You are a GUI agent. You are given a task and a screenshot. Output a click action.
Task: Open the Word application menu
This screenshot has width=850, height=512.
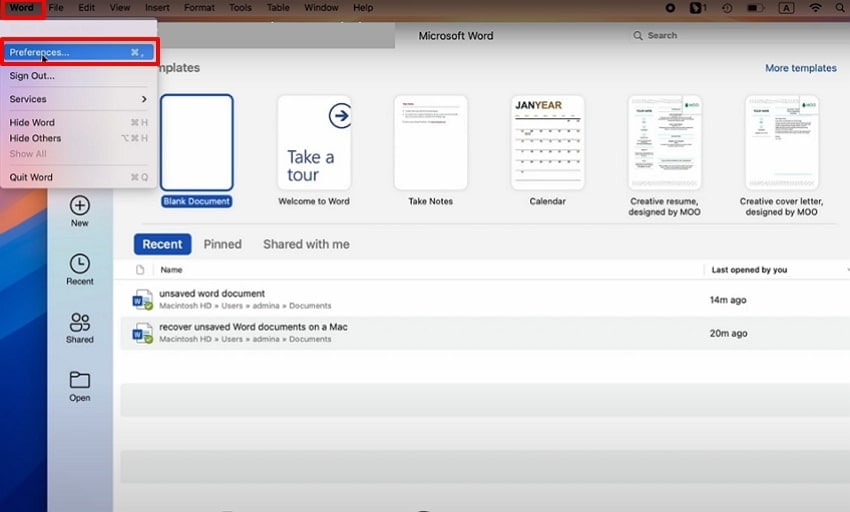click(22, 8)
